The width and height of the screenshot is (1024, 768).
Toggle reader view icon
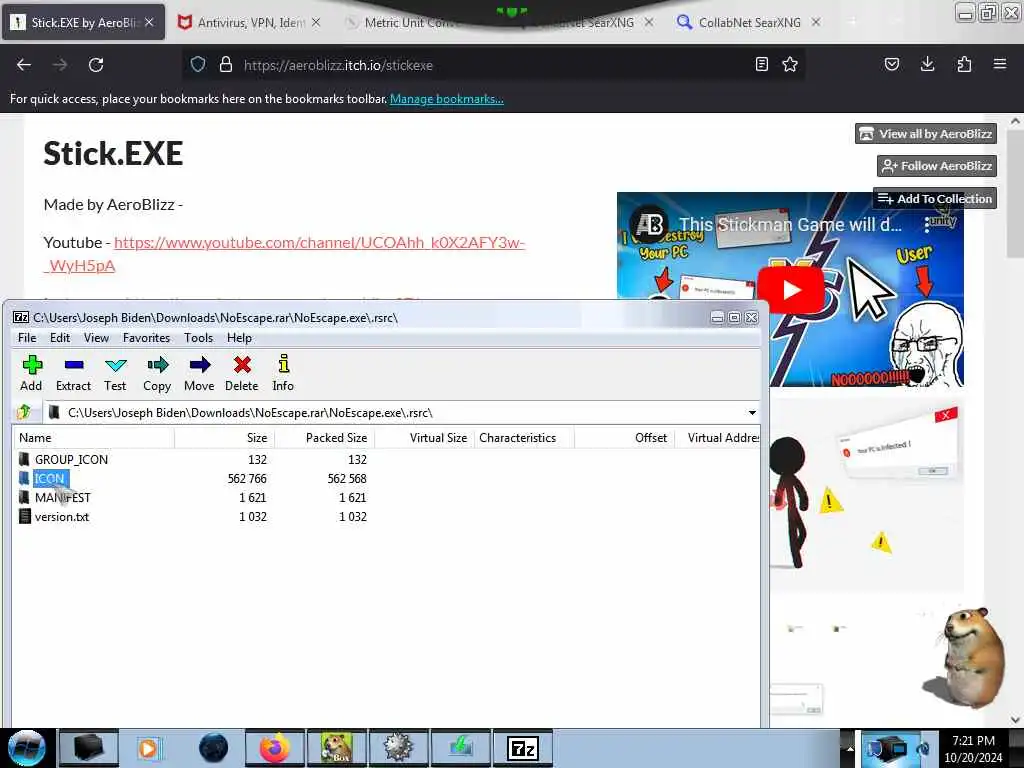pos(761,64)
